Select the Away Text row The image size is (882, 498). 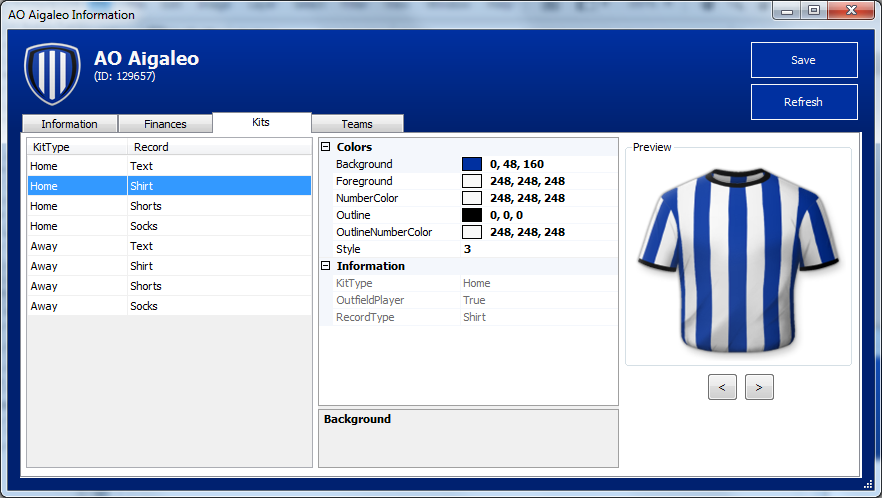(169, 246)
